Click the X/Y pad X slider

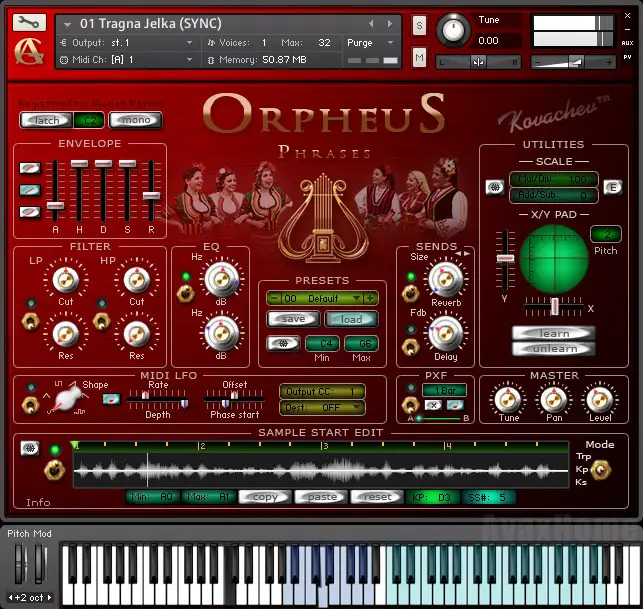(554, 306)
